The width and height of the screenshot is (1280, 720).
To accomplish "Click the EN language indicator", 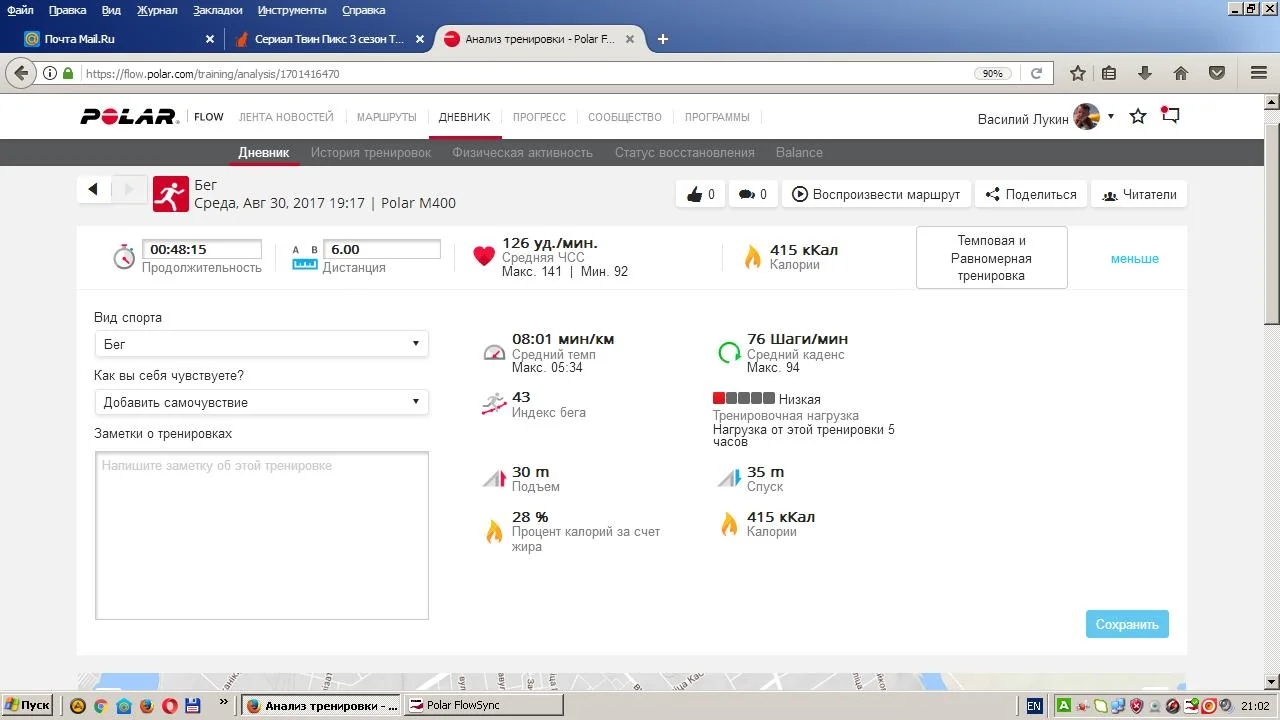I will click(1034, 705).
